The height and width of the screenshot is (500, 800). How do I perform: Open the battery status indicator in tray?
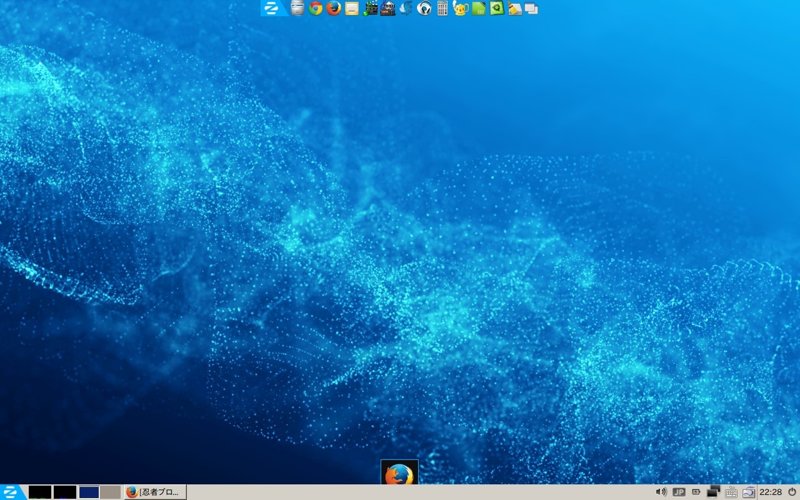696,492
